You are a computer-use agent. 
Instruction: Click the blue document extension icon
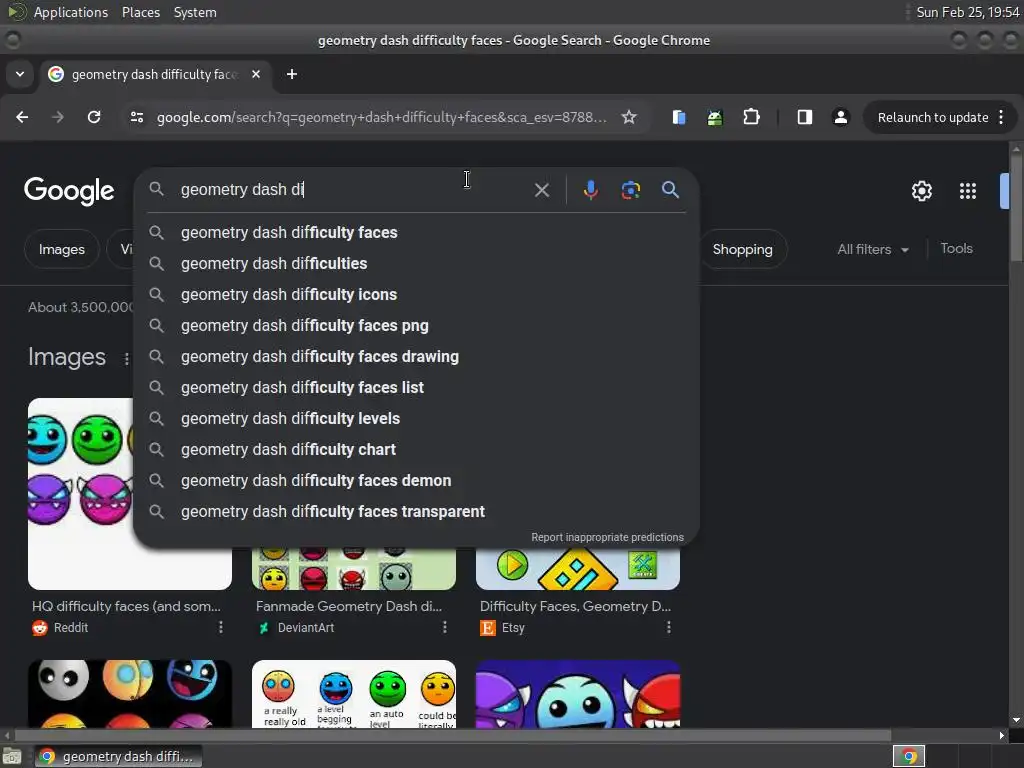click(679, 117)
